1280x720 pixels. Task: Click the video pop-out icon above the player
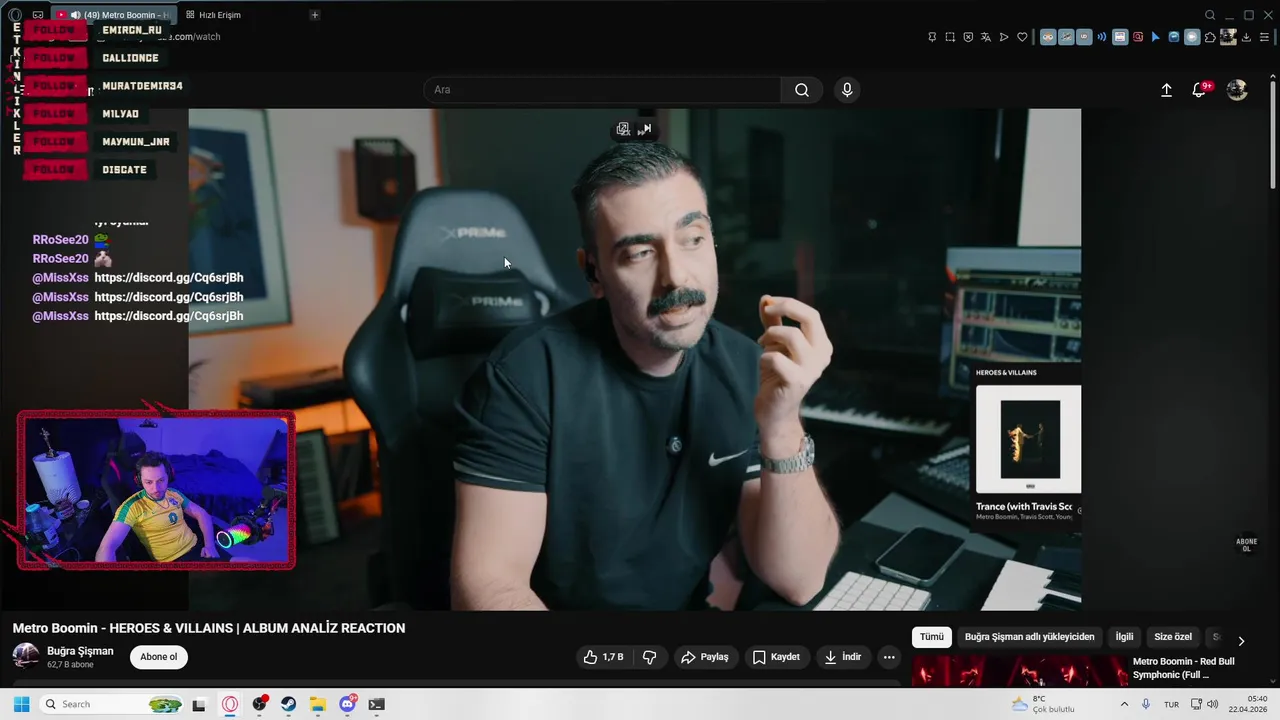[623, 129]
